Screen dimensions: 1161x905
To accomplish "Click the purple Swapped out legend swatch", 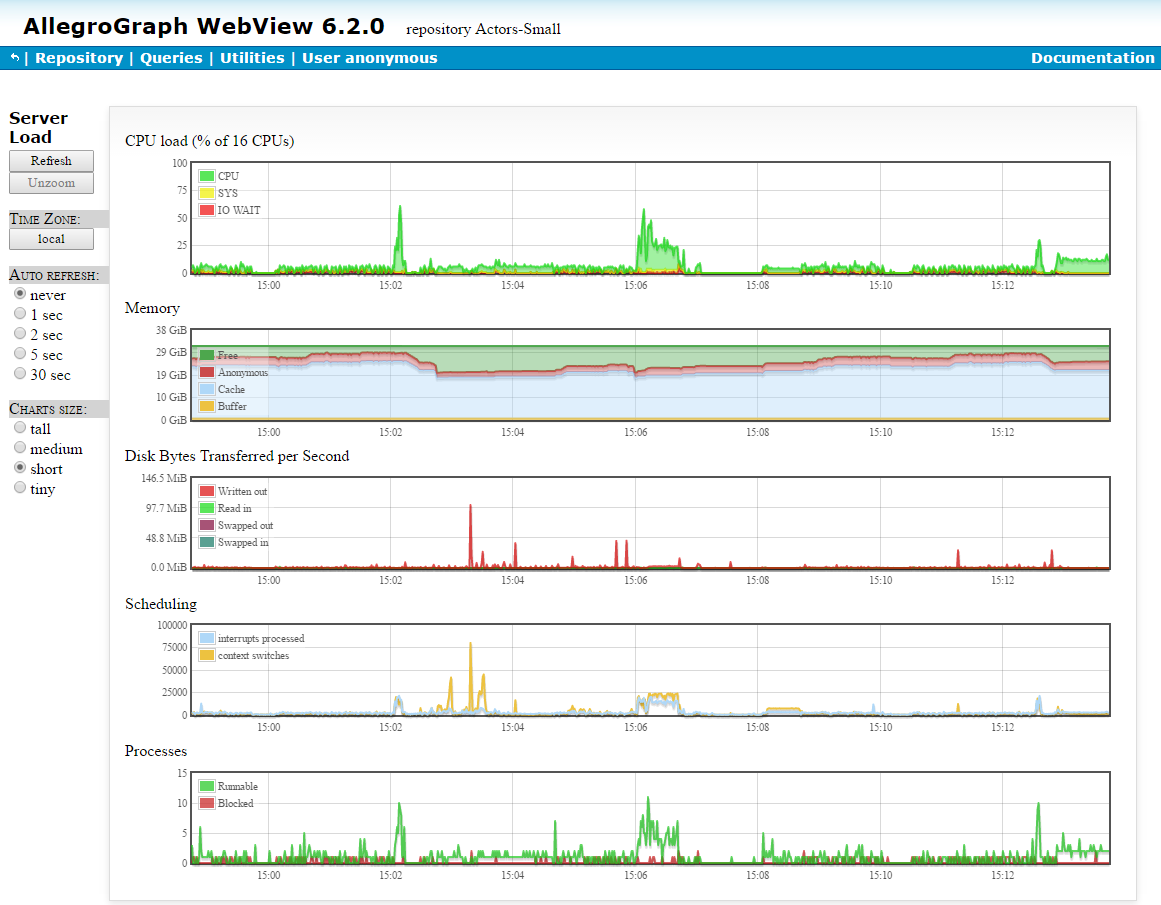I will click(207, 526).
